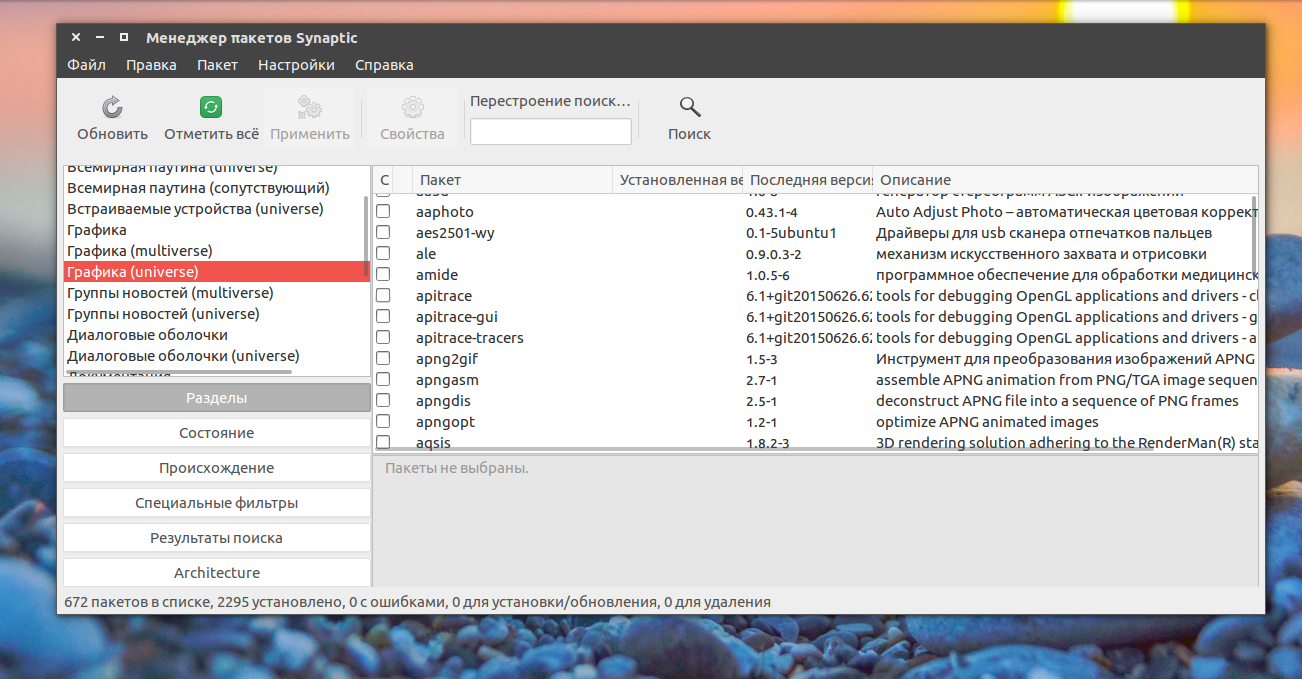Select the apng2gif package name
1302x679 pixels.
[x=447, y=359]
